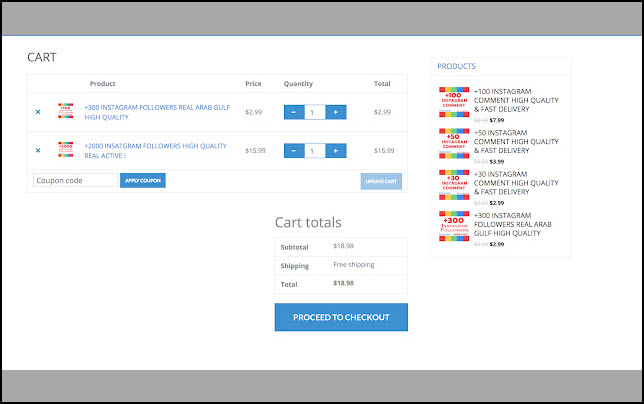Decrease quantity of the $2.99 followers item
Image resolution: width=644 pixels, height=404 pixels.
click(294, 112)
